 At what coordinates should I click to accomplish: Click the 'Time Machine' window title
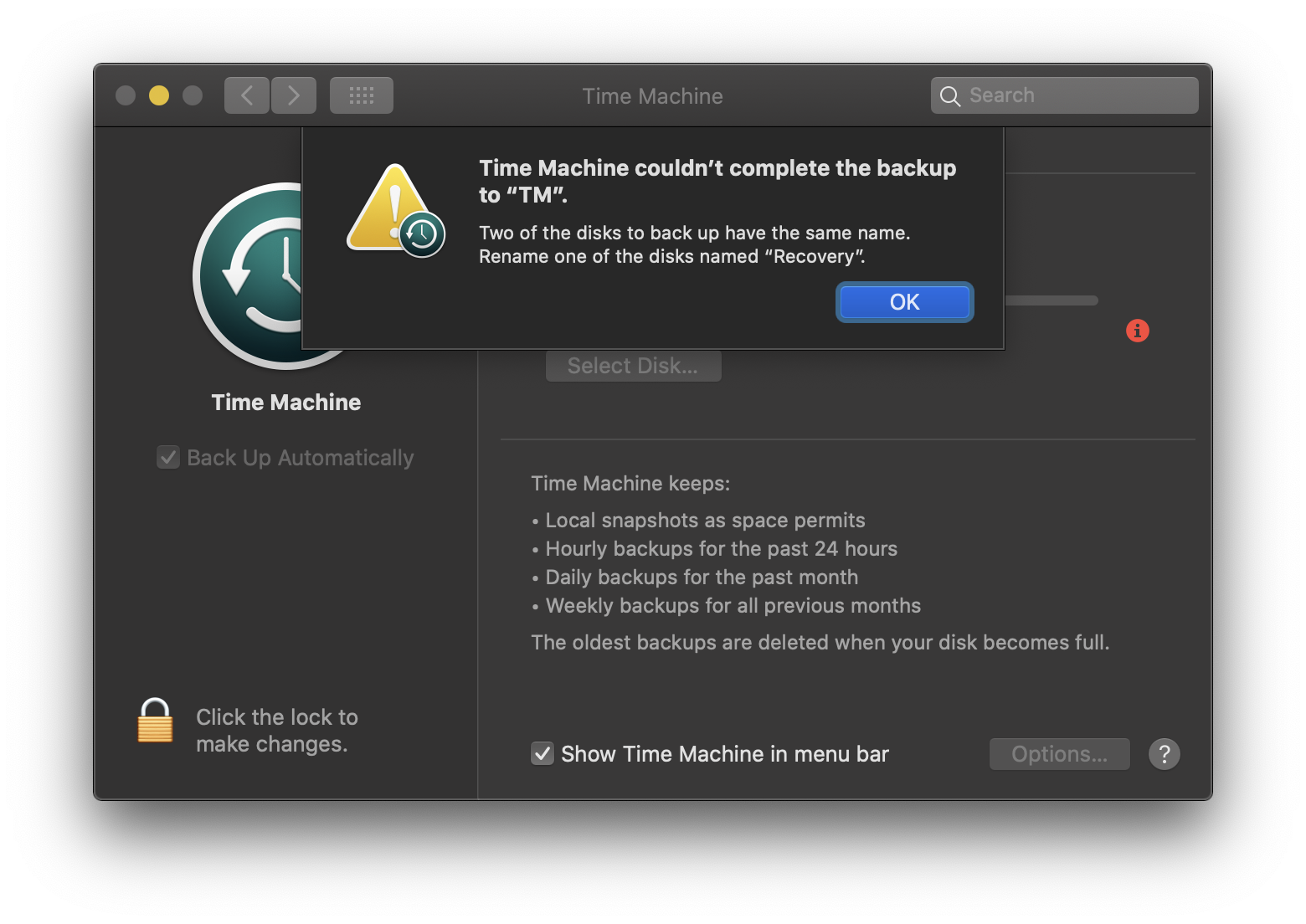pos(652,96)
